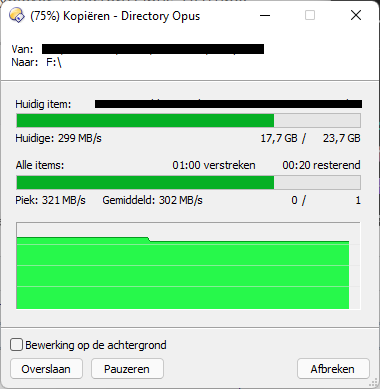Image resolution: width=380 pixels, height=389 pixels.
Task: Click the Alle items progress bar
Action: (189, 182)
